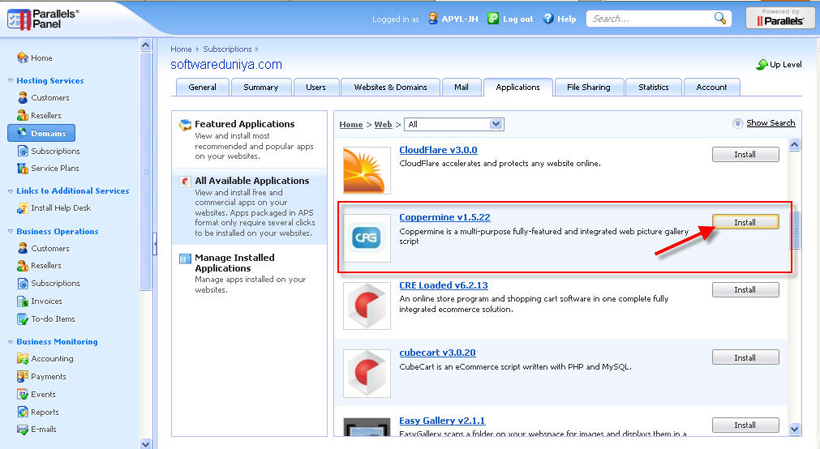820x449 pixels.
Task: Click the sidebar collapse handle
Action: [x=155, y=244]
